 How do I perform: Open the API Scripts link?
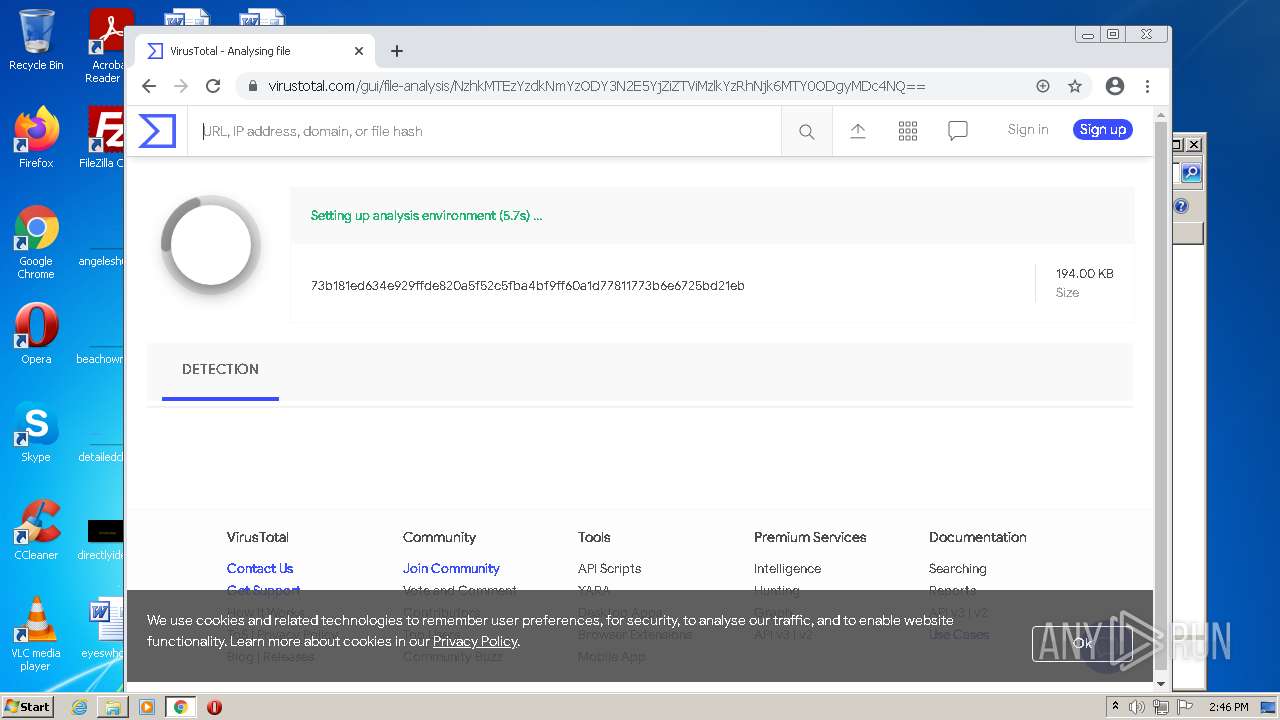[609, 569]
